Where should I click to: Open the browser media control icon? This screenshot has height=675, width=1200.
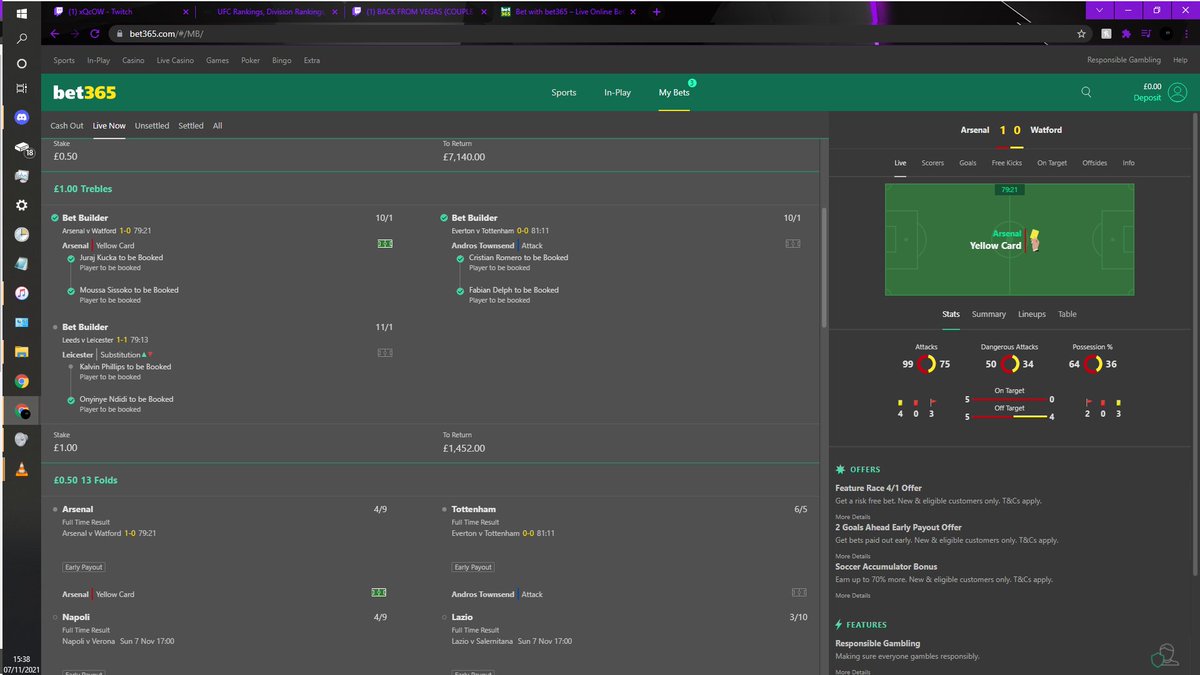pos(1146,33)
